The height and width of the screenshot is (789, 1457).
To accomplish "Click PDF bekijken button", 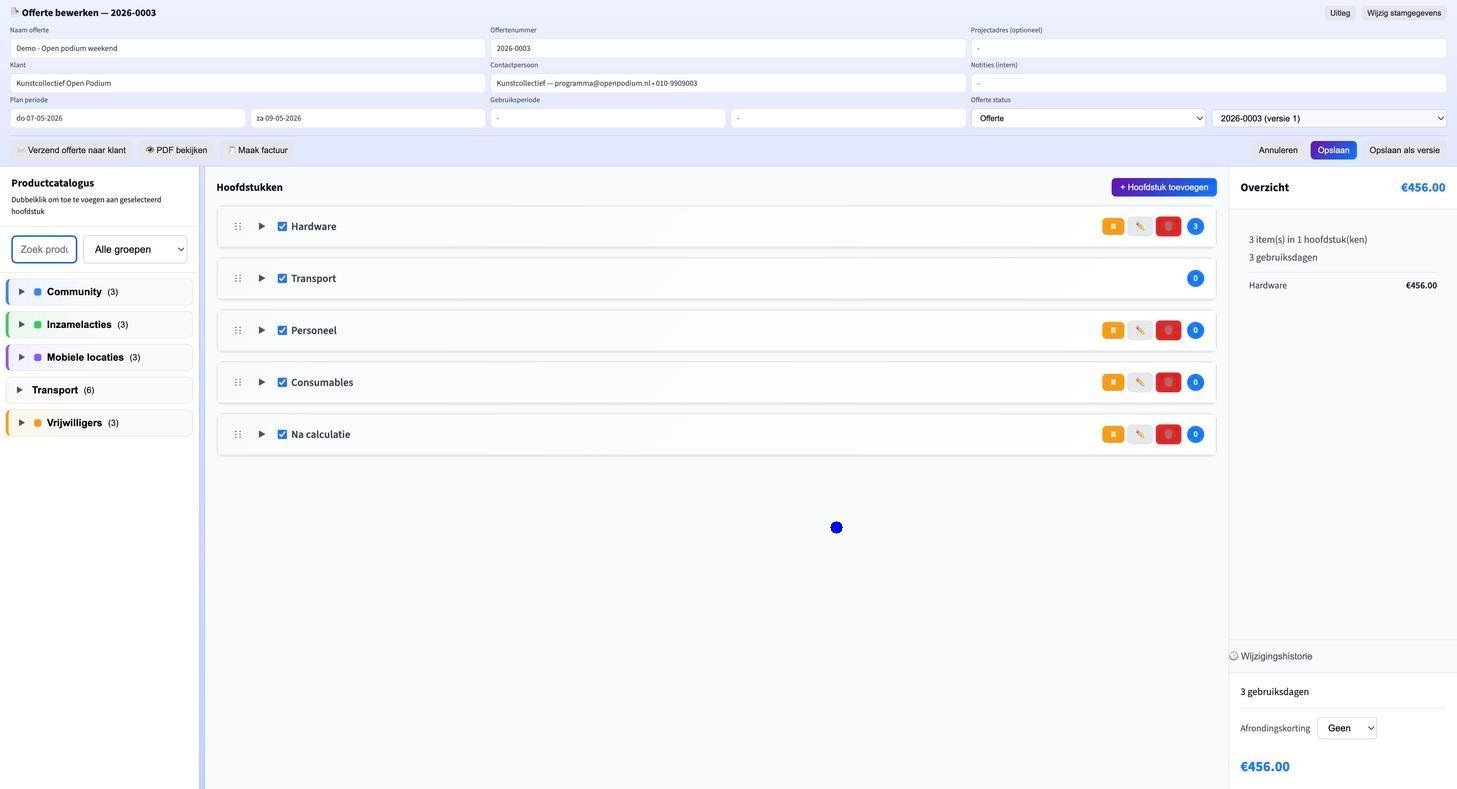I will [177, 150].
